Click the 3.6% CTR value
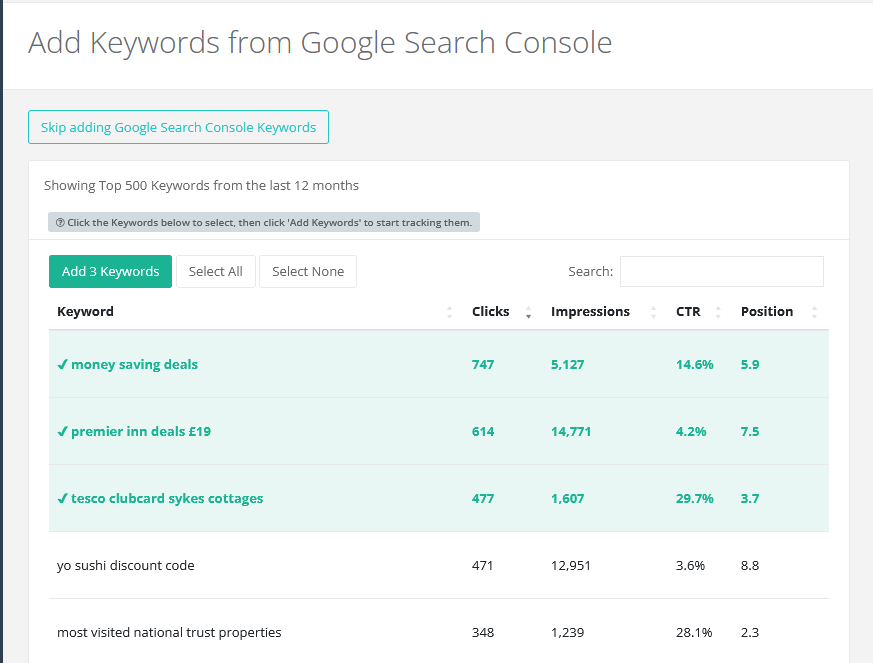Image resolution: width=873 pixels, height=663 pixels. (690, 566)
